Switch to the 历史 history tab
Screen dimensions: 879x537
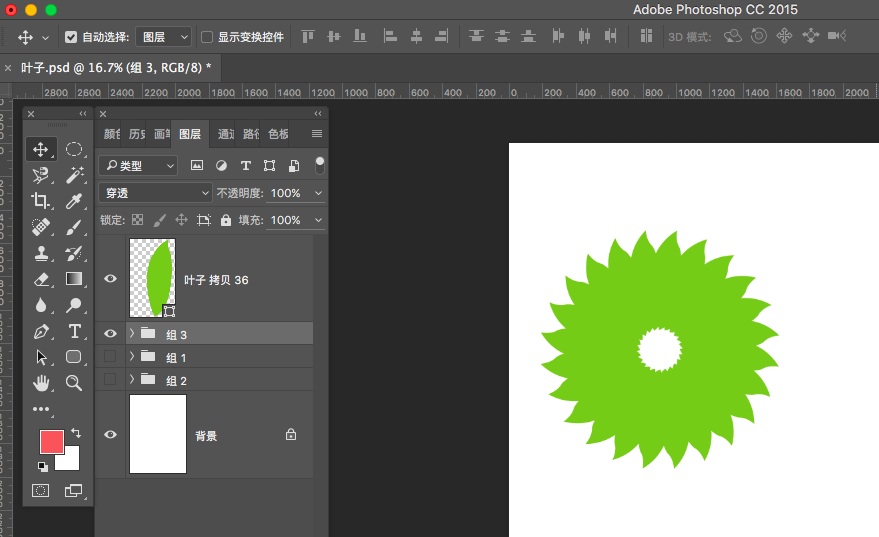click(x=137, y=134)
